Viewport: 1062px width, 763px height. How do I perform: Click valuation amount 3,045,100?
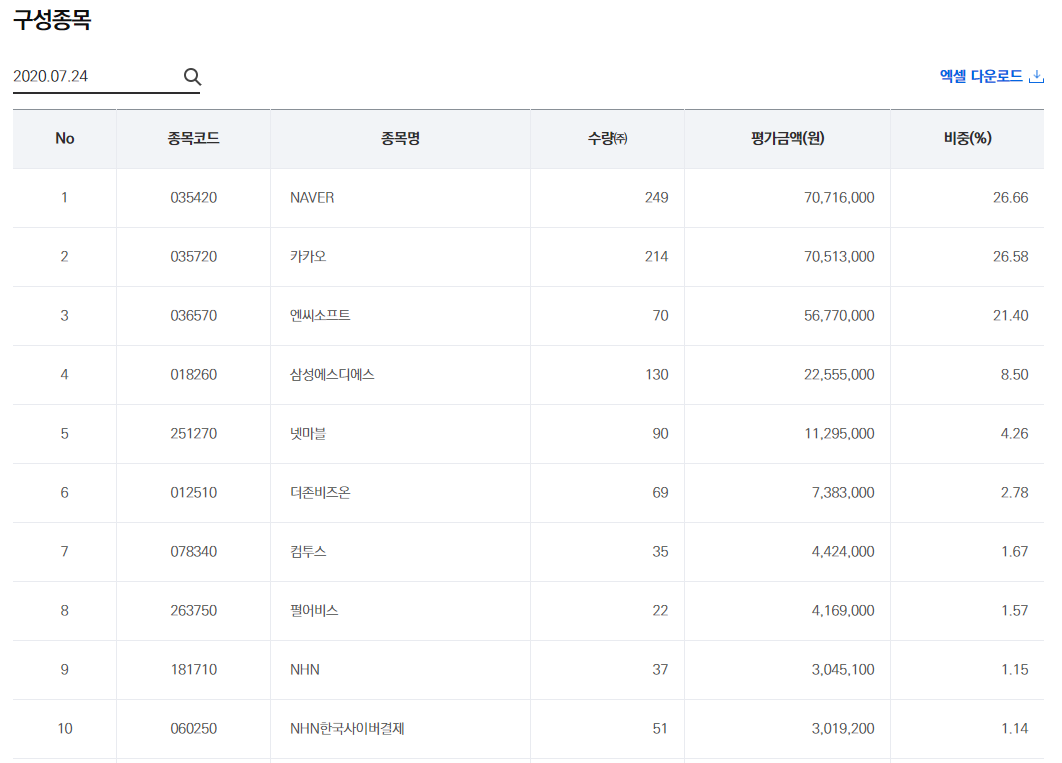(843, 670)
